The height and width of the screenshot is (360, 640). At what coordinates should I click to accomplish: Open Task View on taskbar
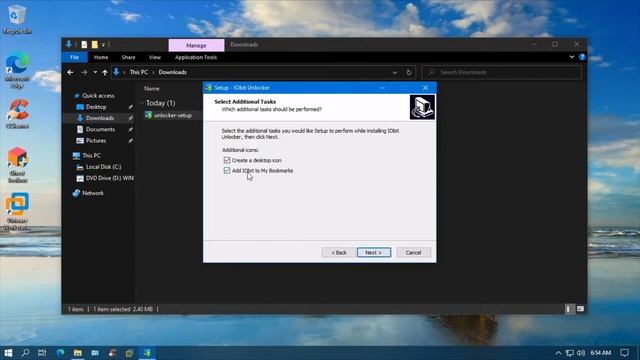[42, 353]
